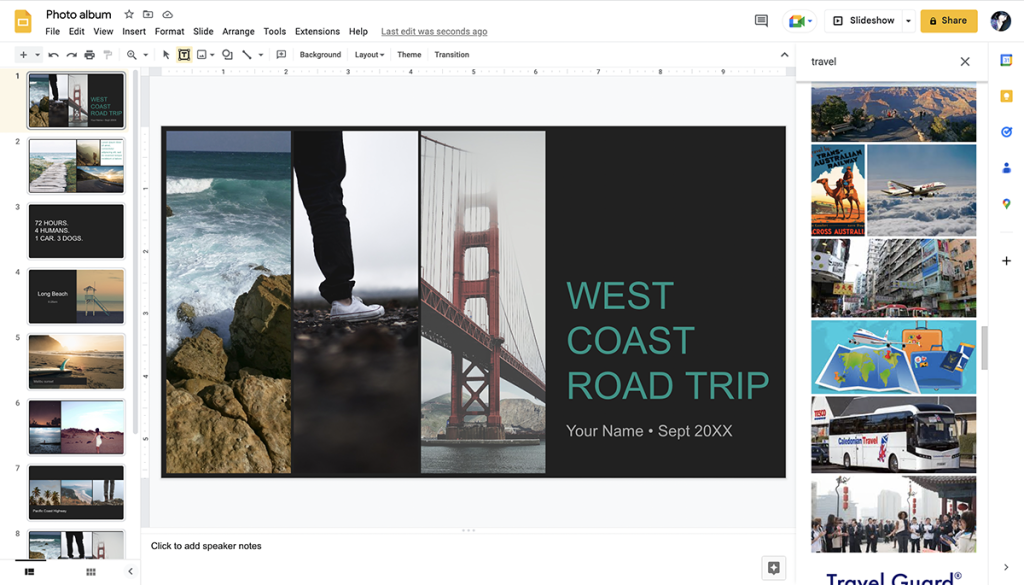Click the Share button
The width and height of the screenshot is (1024, 585).
948,20
